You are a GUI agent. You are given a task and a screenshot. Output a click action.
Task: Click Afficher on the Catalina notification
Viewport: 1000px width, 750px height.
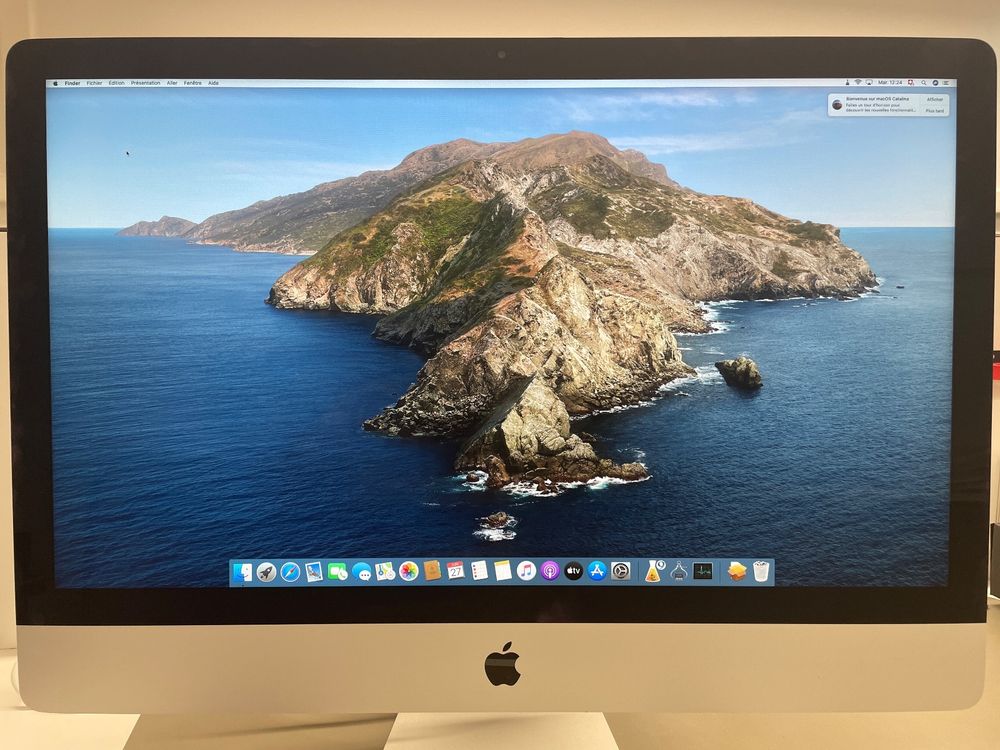point(935,98)
